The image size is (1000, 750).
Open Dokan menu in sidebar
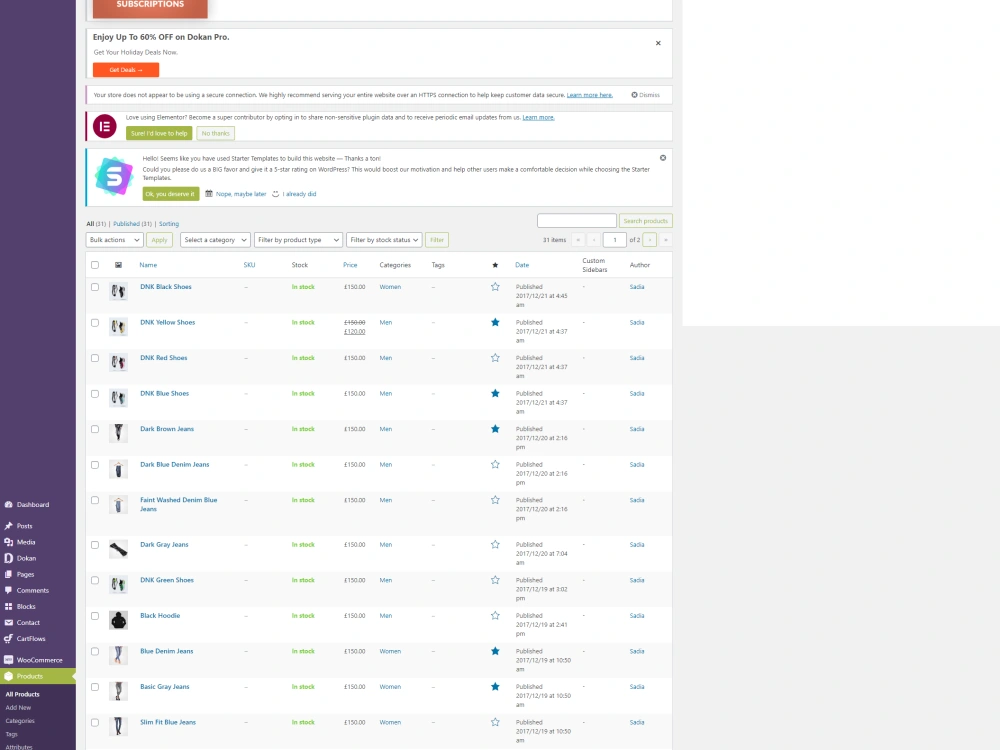(x=26, y=558)
